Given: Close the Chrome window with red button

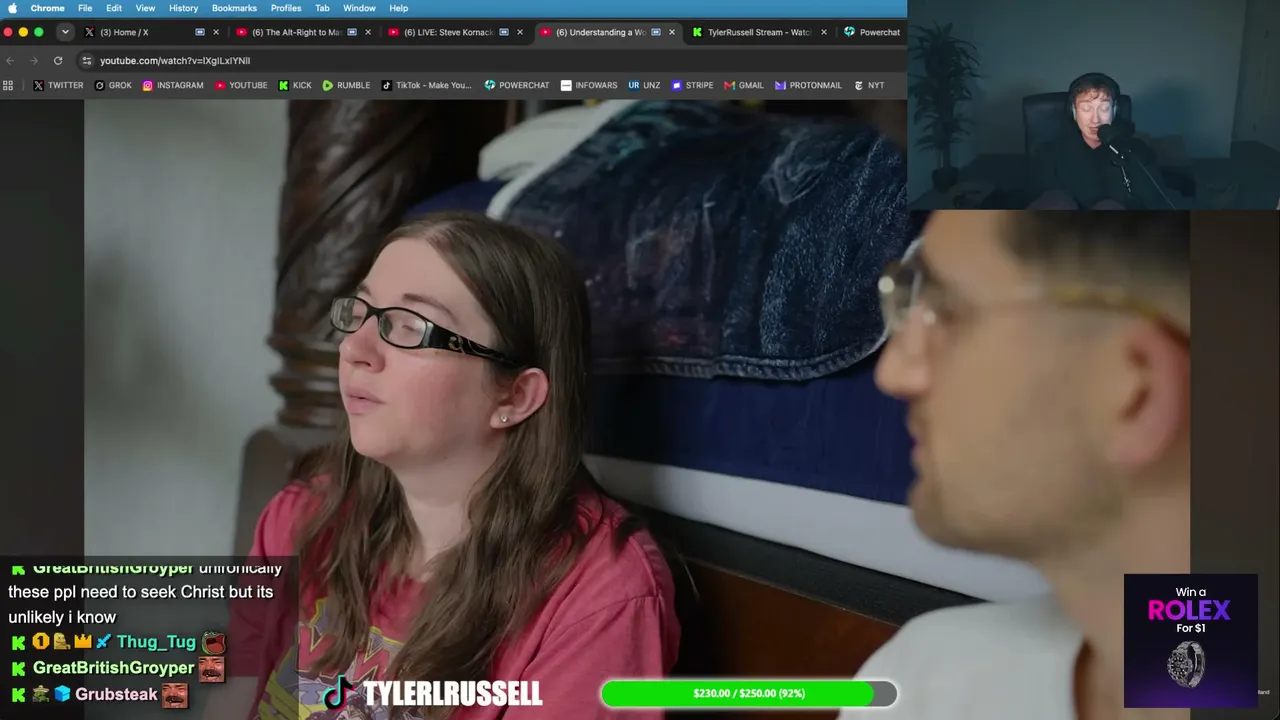Looking at the screenshot, I should coord(8,32).
